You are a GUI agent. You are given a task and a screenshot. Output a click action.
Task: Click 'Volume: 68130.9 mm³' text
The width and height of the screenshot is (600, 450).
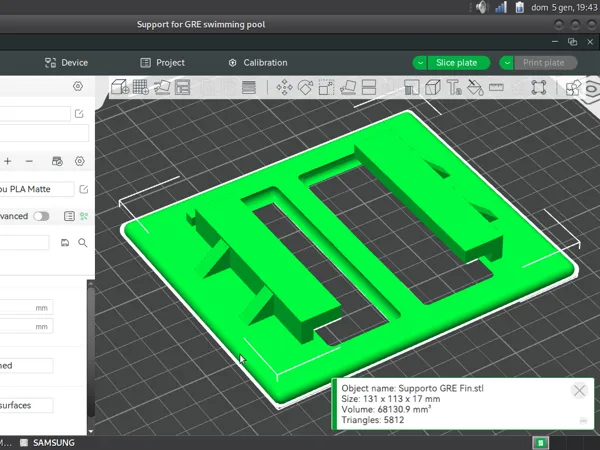[x=386, y=409]
